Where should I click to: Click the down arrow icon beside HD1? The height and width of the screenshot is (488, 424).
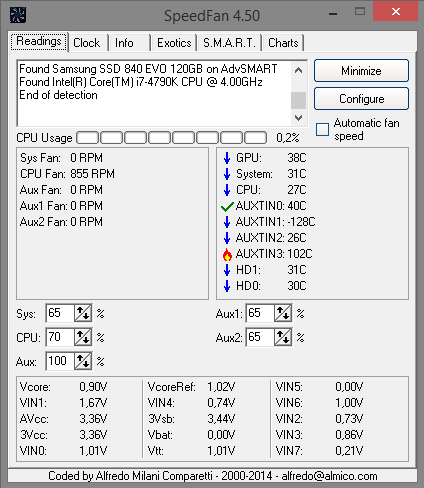[x=227, y=270]
